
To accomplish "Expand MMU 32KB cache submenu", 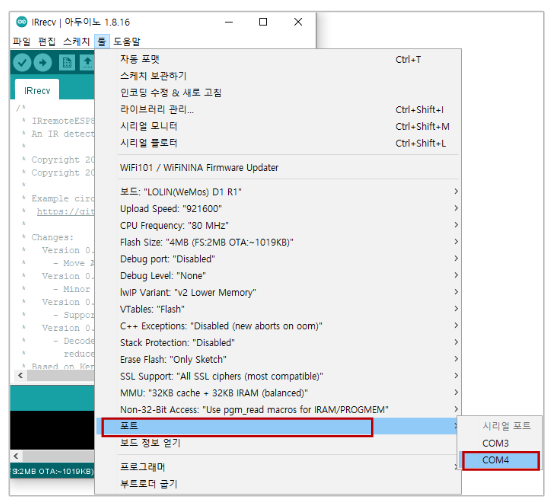I will [278, 393].
